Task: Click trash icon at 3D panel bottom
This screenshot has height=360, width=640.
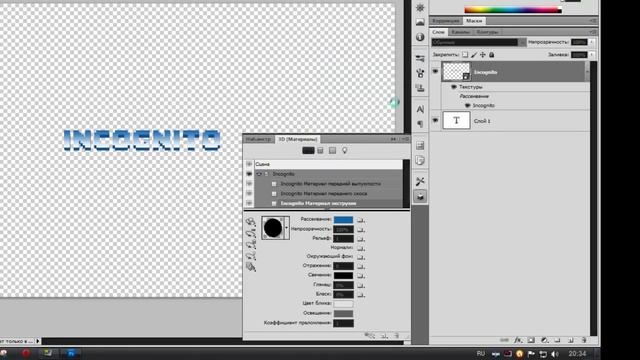Action: click(x=396, y=336)
